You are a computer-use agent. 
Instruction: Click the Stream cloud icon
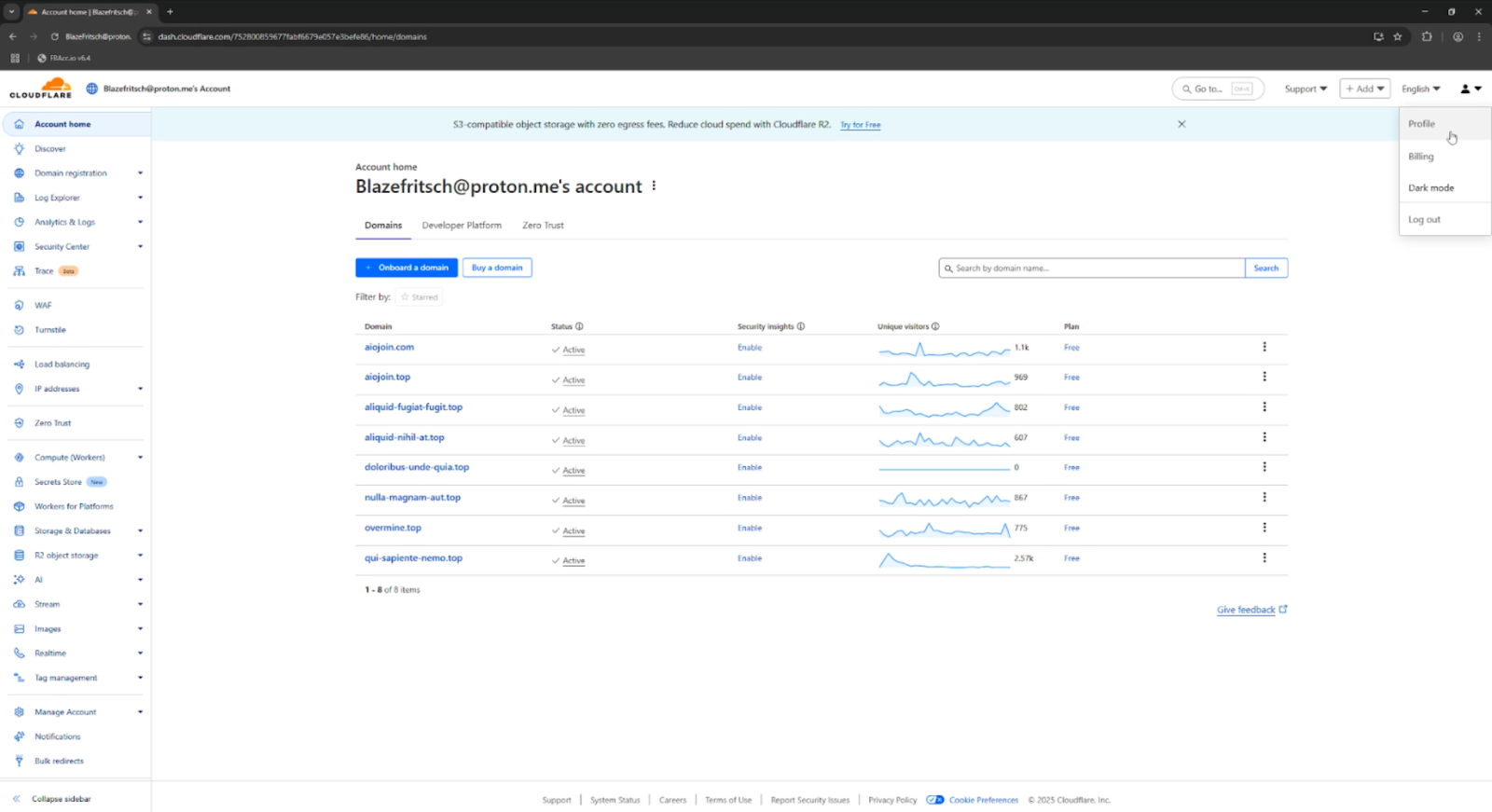19,604
